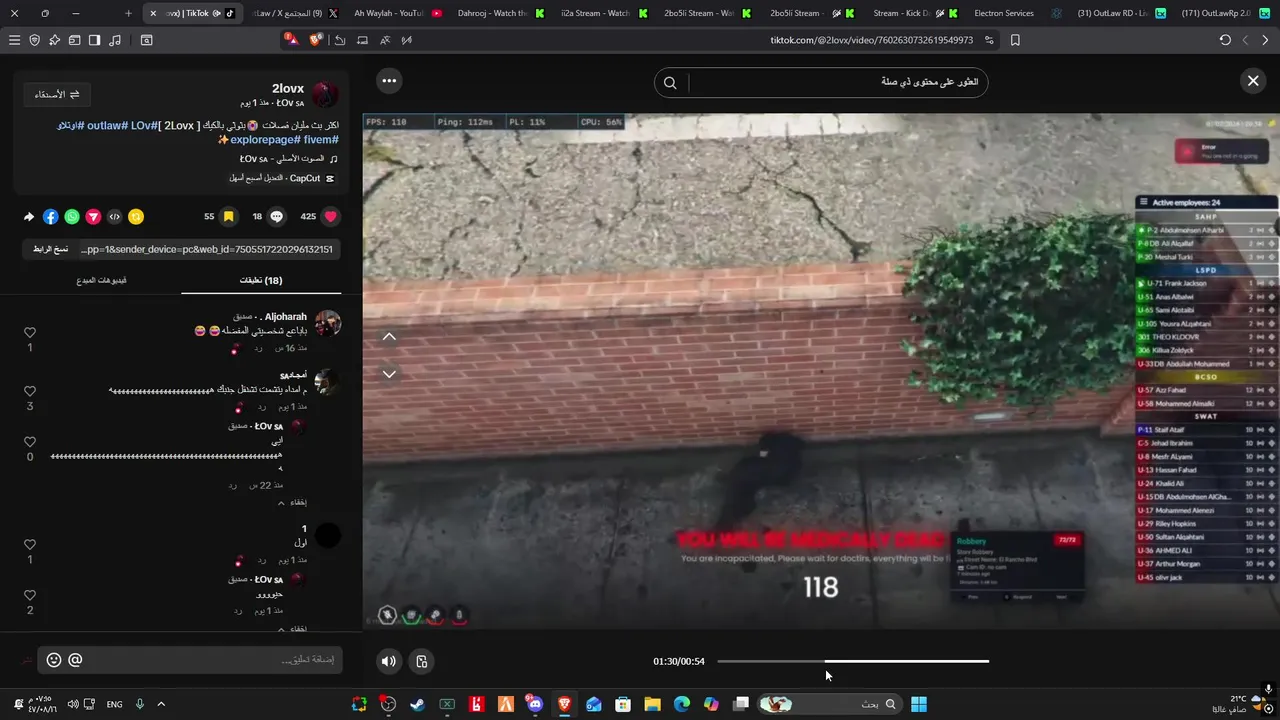Share the video to Facebook
Viewport: 1280px width, 720px height.
coord(51,217)
